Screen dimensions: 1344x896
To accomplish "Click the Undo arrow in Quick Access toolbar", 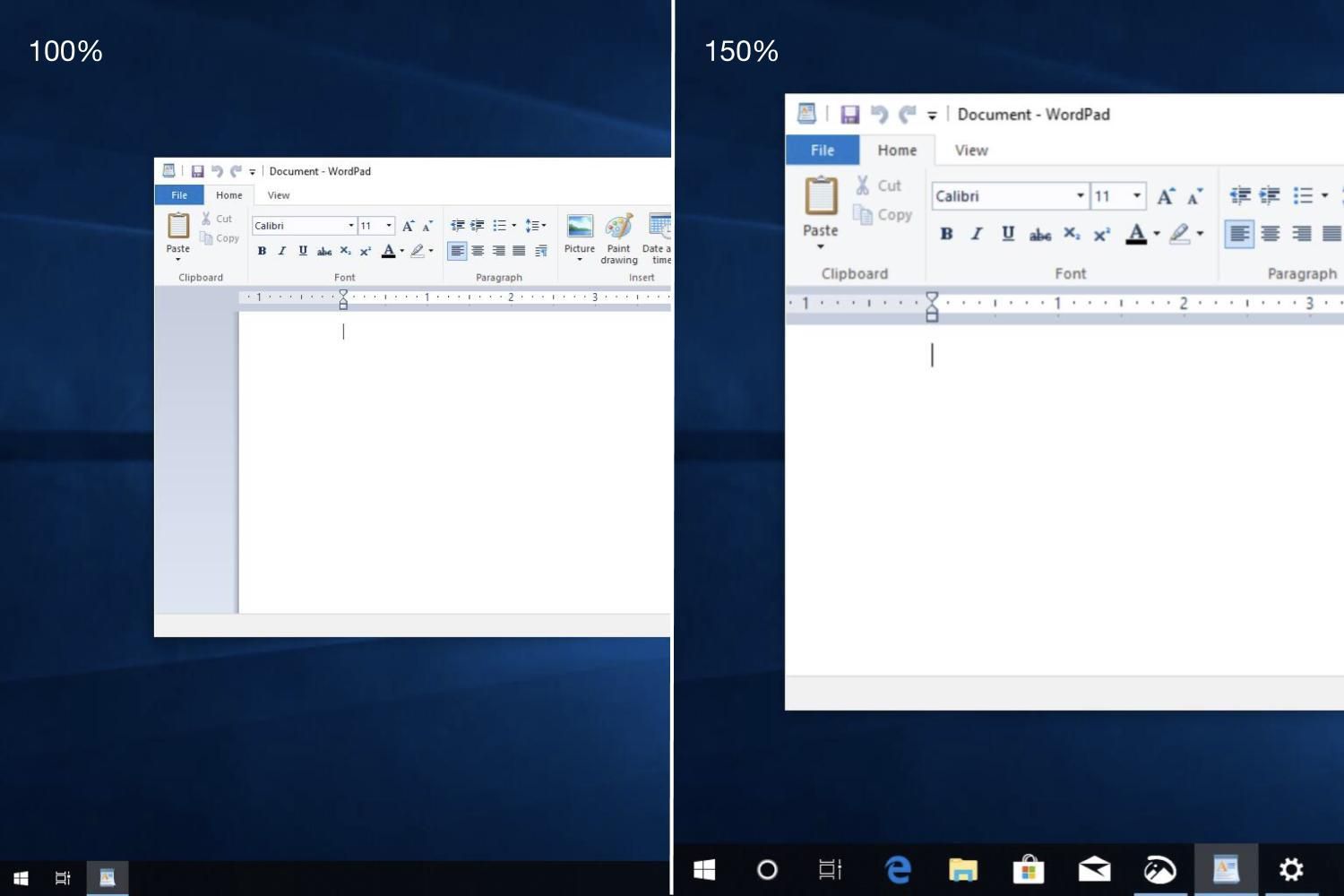I will (x=877, y=114).
